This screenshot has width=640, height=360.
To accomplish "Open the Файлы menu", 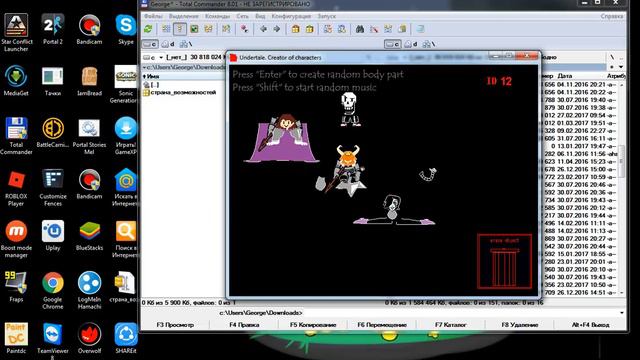I will [x=153, y=16].
